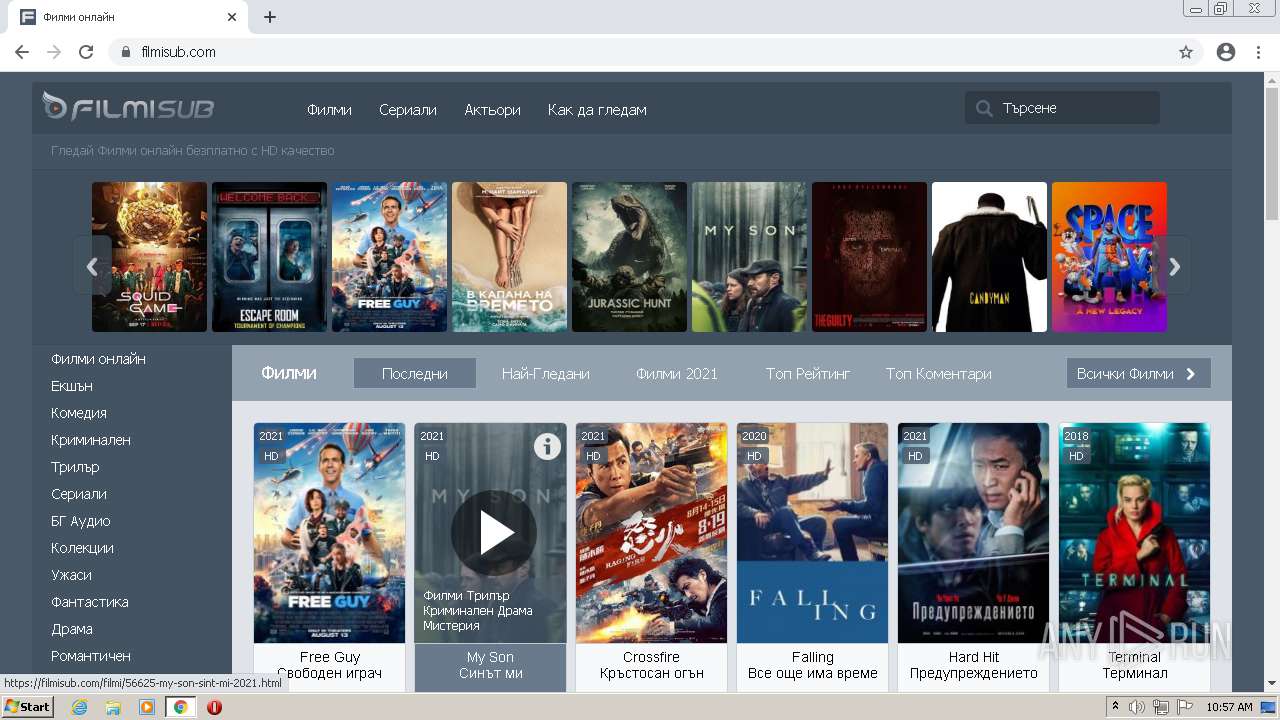The width and height of the screenshot is (1280, 720).
Task: Switch to Топ Рейтинг tab
Action: [808, 373]
